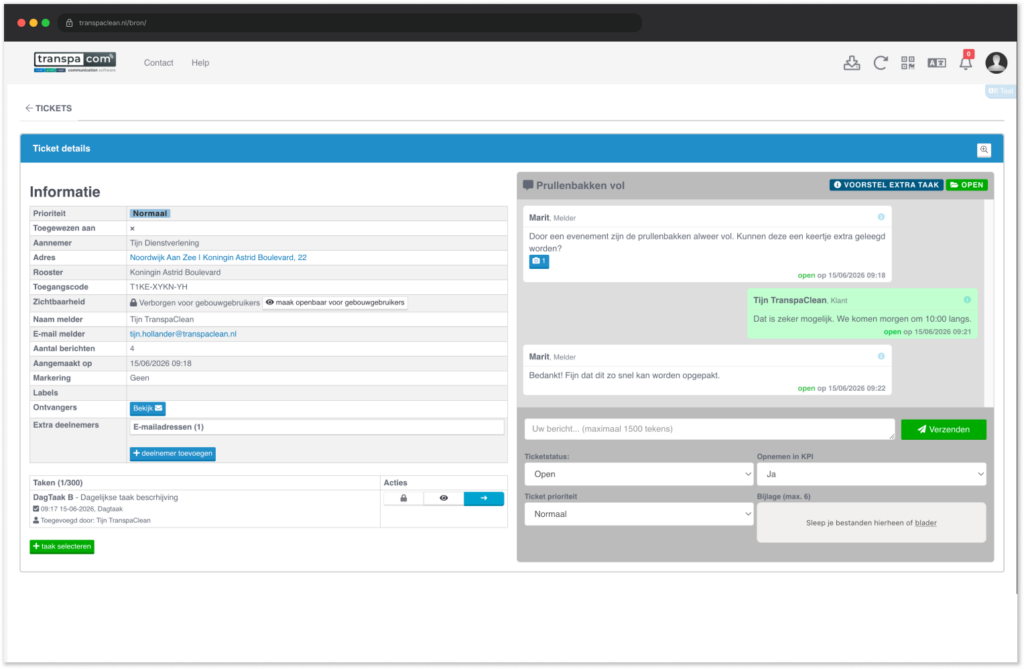Image resolution: width=1024 pixels, height=669 pixels.
Task: Click the 'Prullenbakken vol' ticket title
Action: pos(580,186)
